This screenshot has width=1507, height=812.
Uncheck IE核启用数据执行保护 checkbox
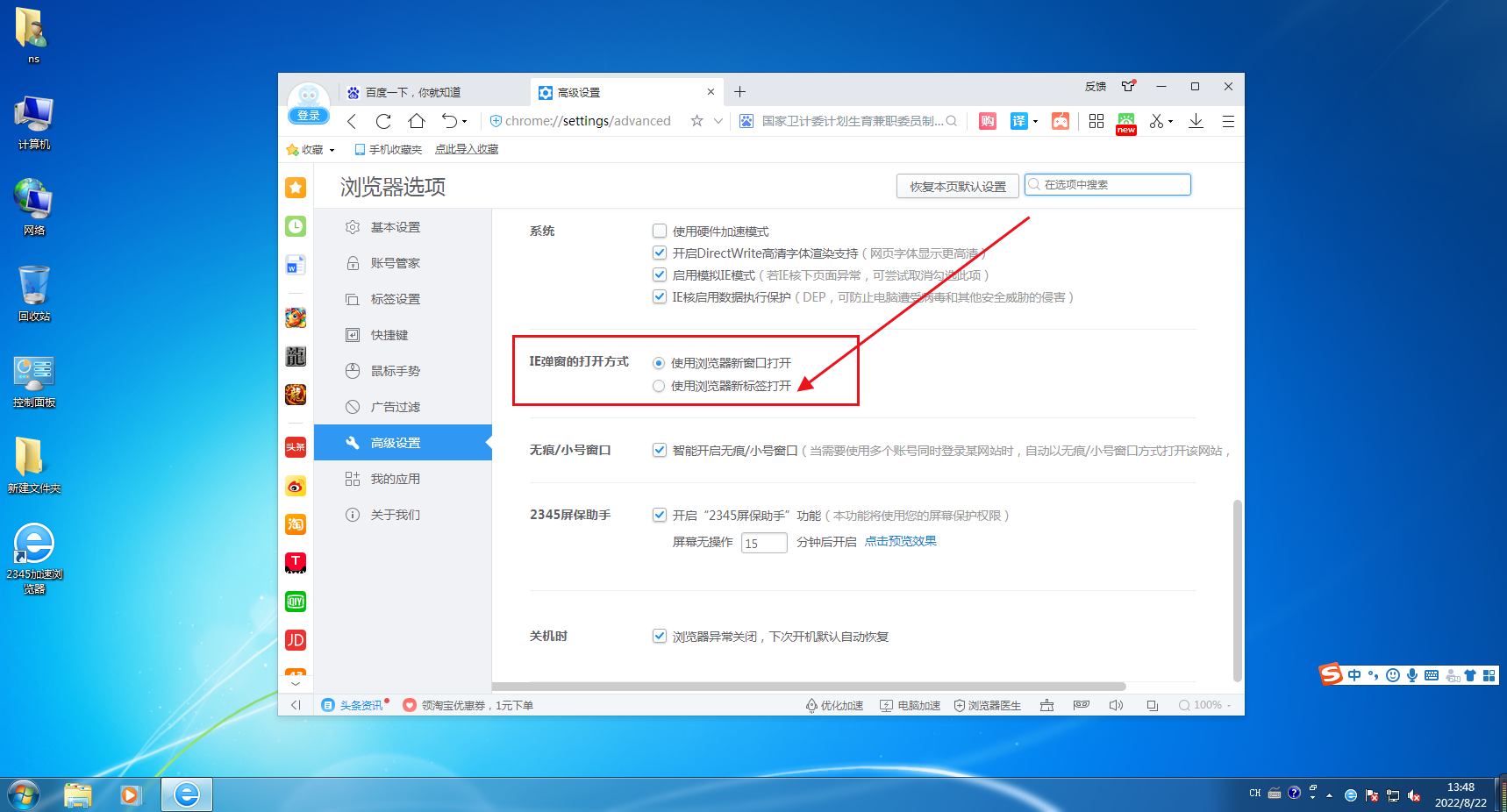point(660,296)
